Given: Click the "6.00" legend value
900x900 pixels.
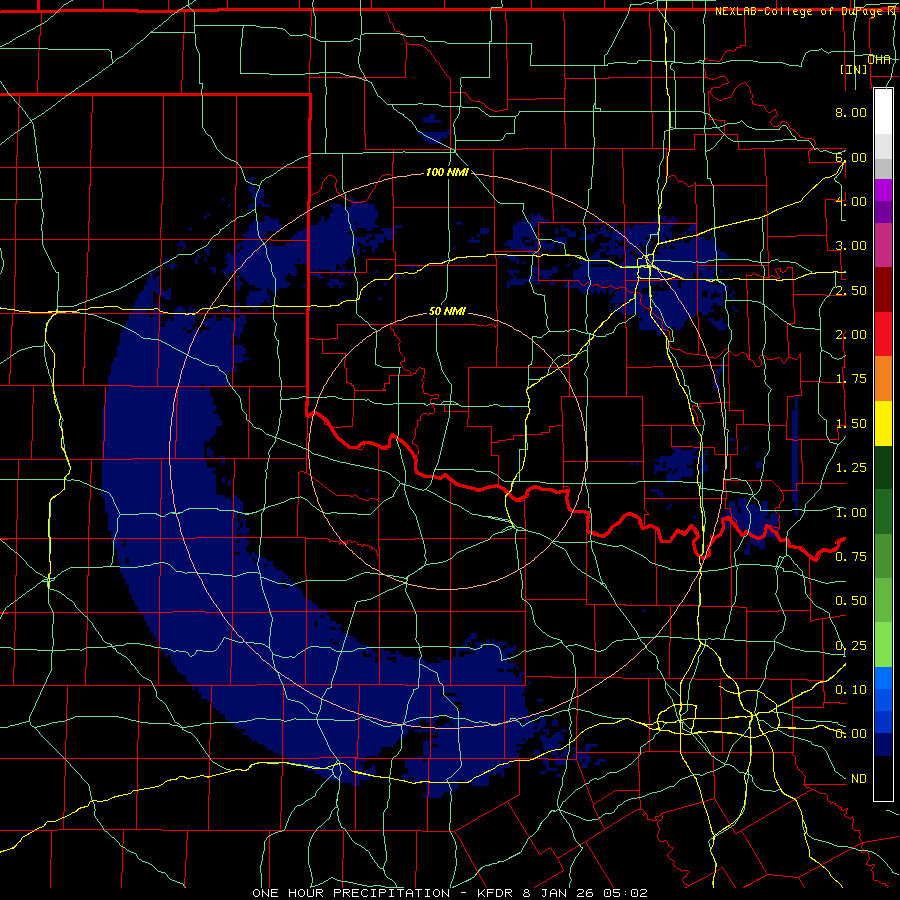Looking at the screenshot, I should [x=851, y=157].
